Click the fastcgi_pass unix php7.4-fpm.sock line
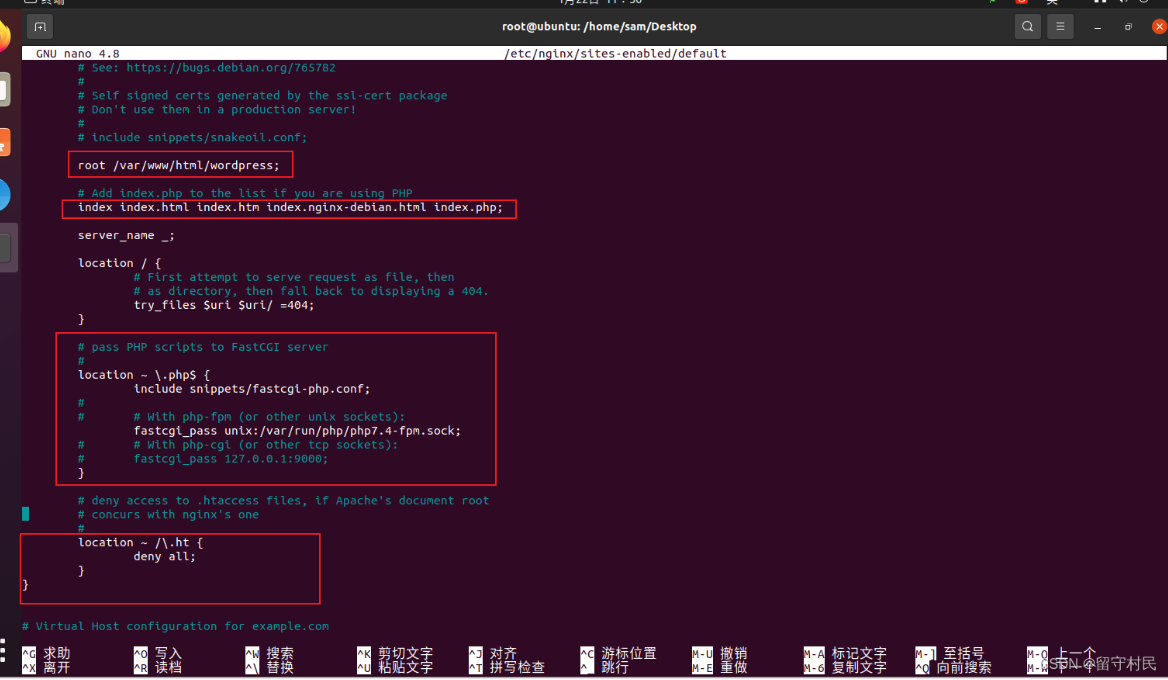1168x680 pixels. point(297,430)
